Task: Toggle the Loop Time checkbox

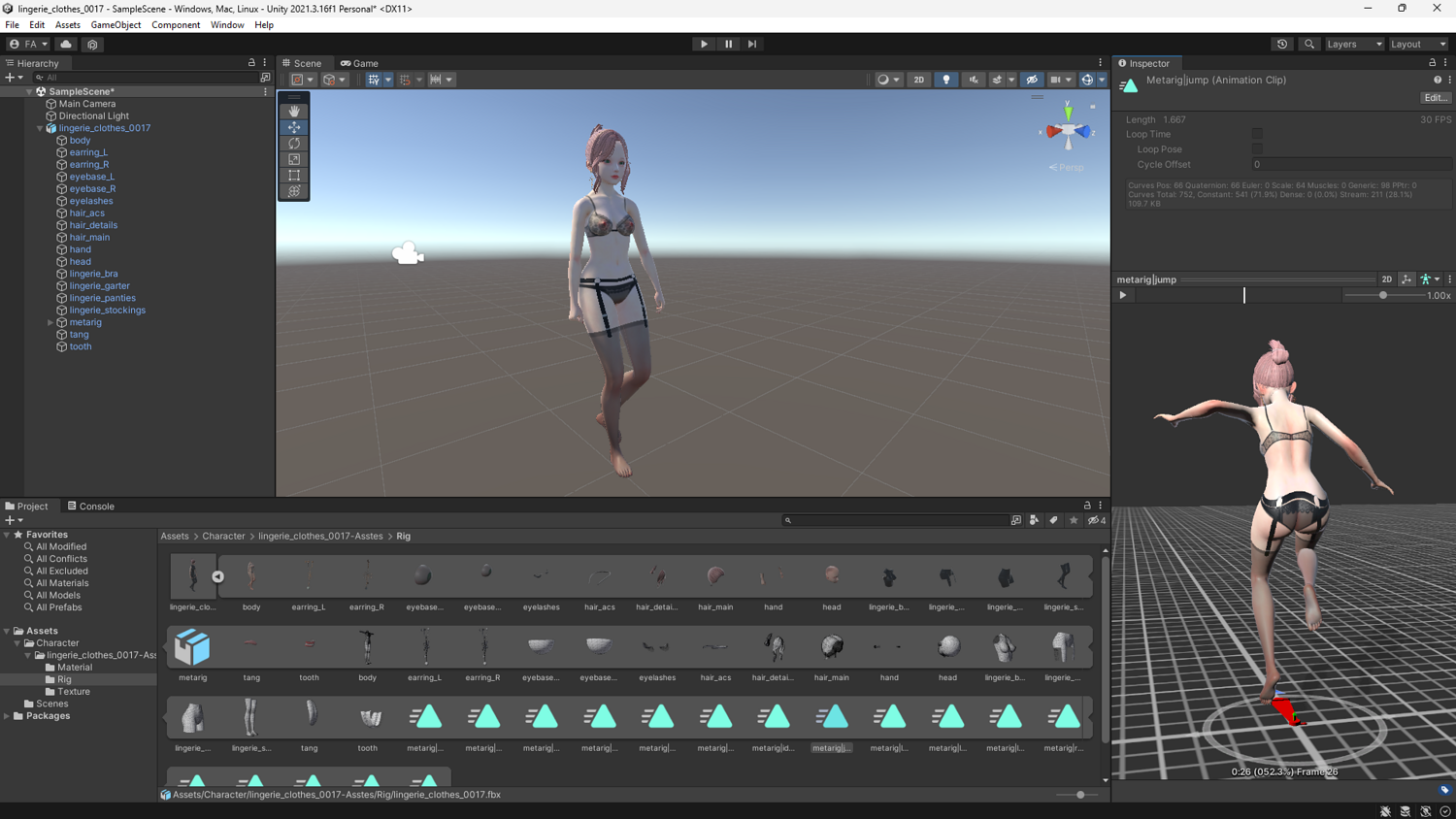Action: coord(1257,134)
